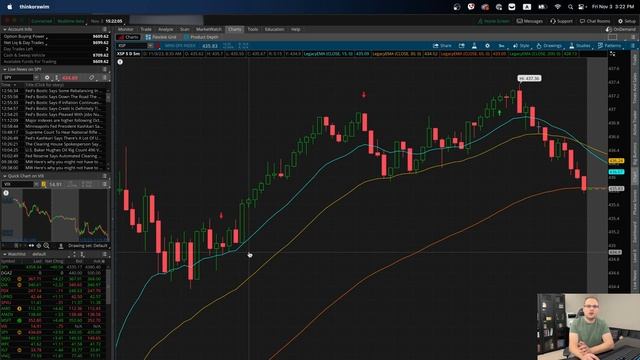The image size is (640, 360).
Task: Open the Edit Studies flask icon
Action: (x=474, y=46)
